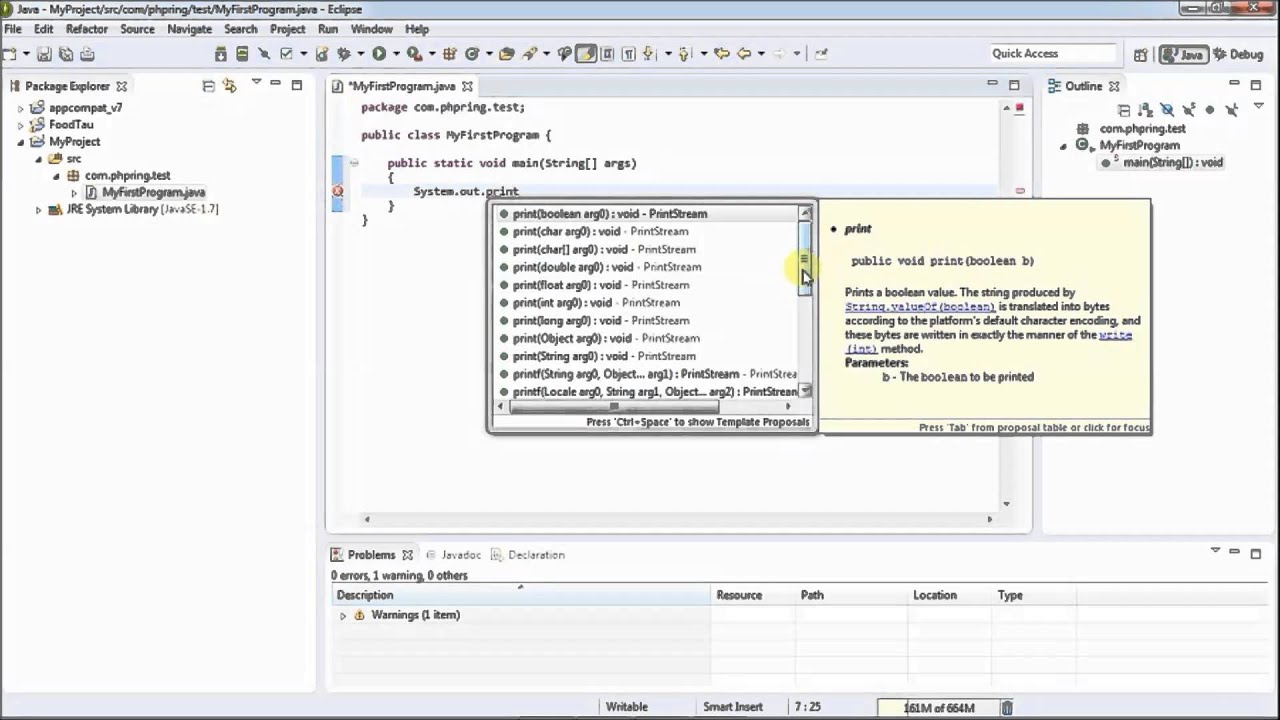Screen dimensions: 1280x720
Task: Switch to the Javadoc tab
Action: 453,554
